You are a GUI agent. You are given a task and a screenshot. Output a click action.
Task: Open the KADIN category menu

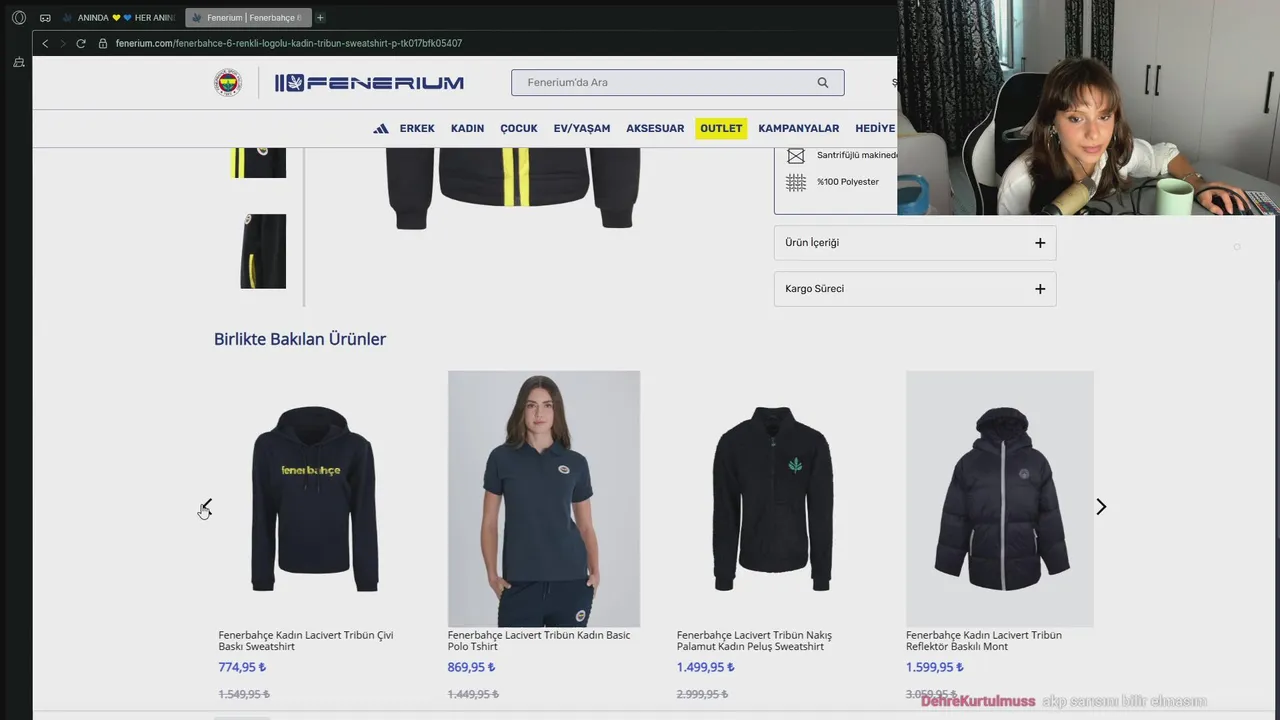[x=467, y=128]
